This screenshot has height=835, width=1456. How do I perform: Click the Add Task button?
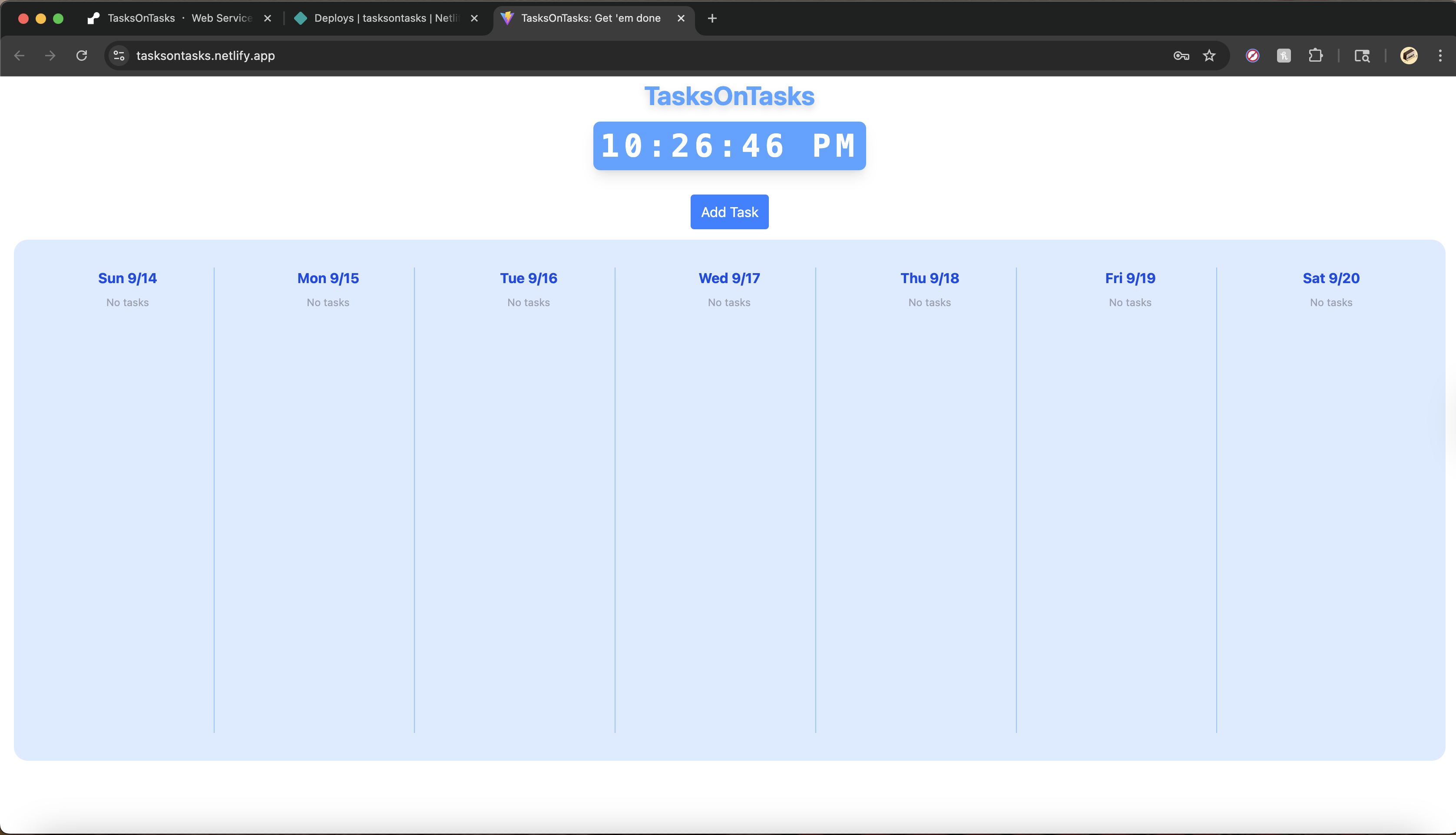click(x=729, y=212)
